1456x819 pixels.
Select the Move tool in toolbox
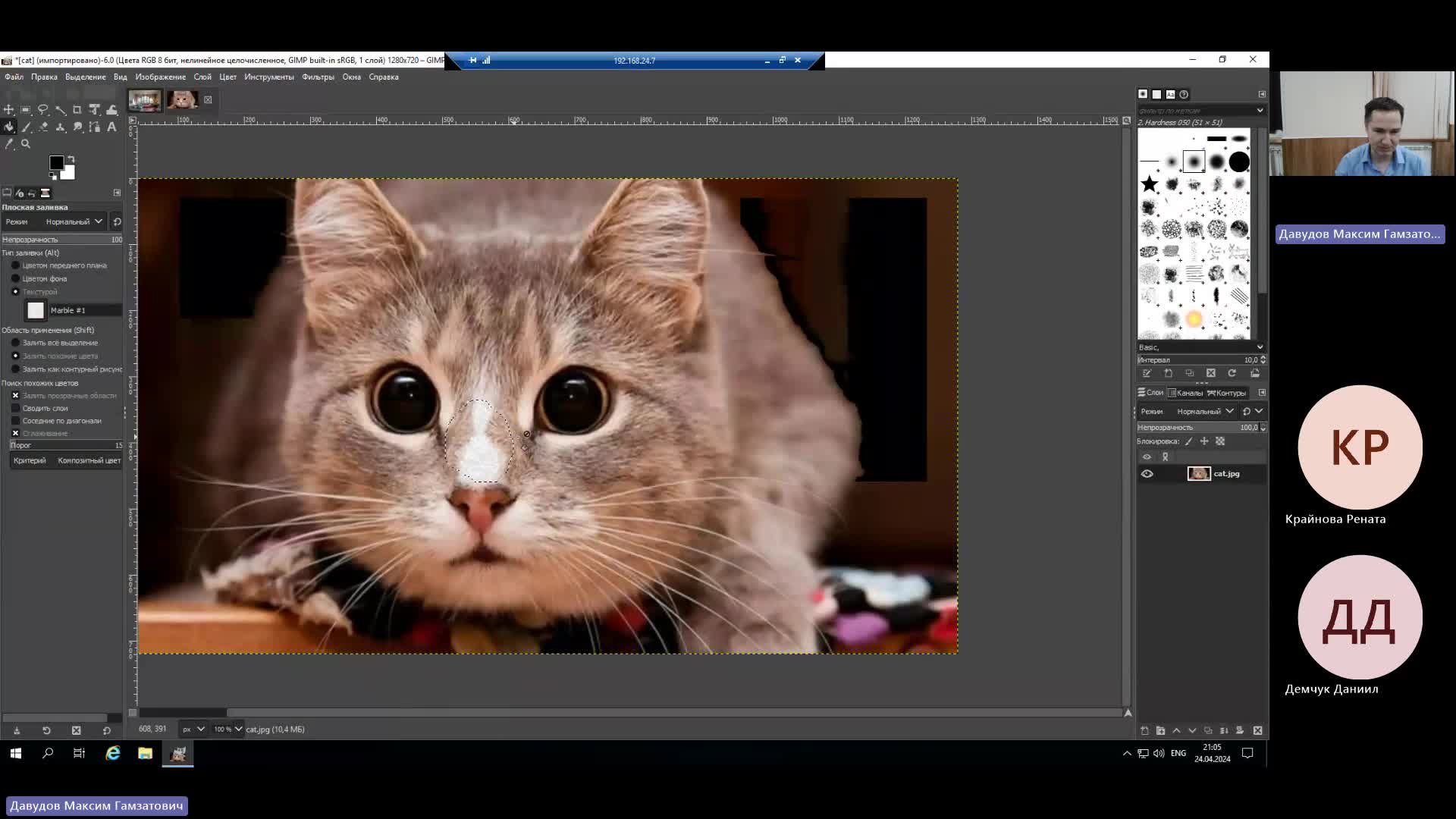pos(8,110)
